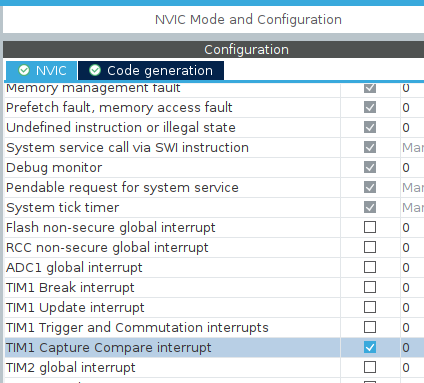Select the TIM1 Break interrupt row

coord(214,287)
